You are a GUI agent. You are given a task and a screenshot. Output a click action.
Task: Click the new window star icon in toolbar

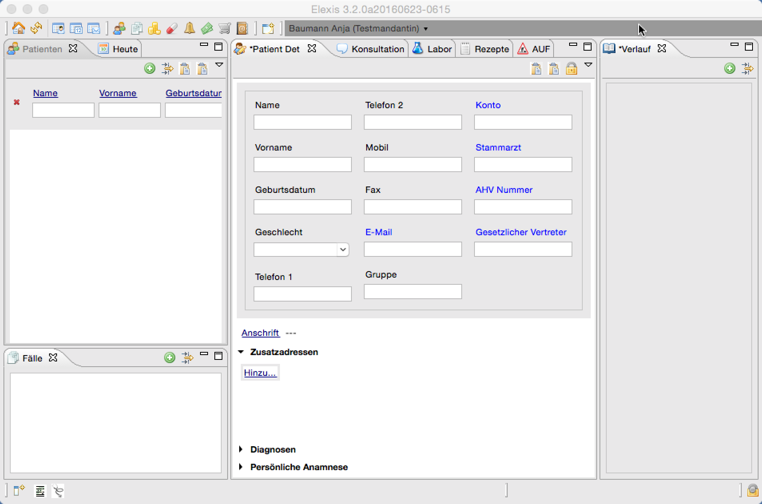(x=268, y=28)
